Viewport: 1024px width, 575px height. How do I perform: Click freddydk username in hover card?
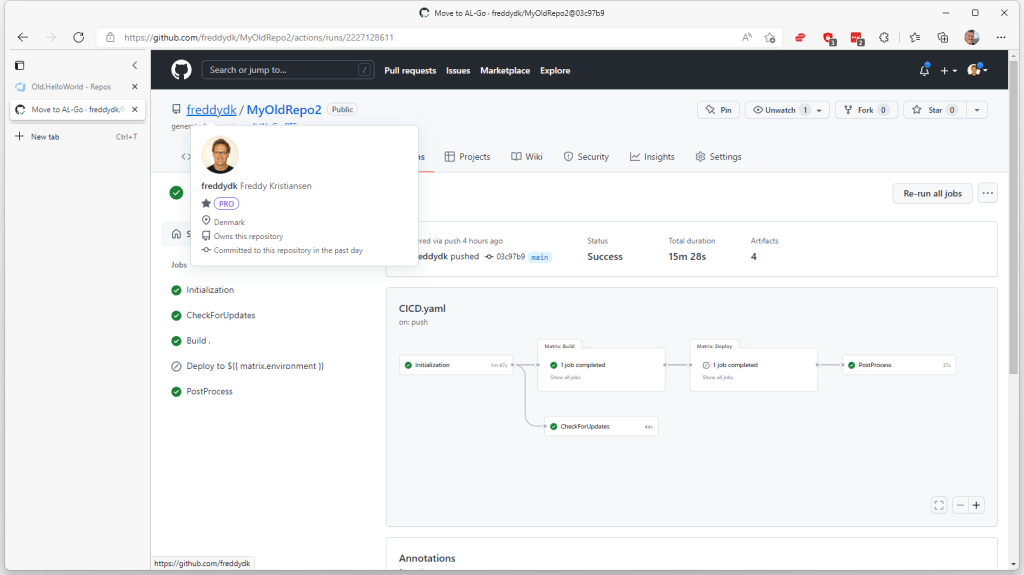point(219,186)
